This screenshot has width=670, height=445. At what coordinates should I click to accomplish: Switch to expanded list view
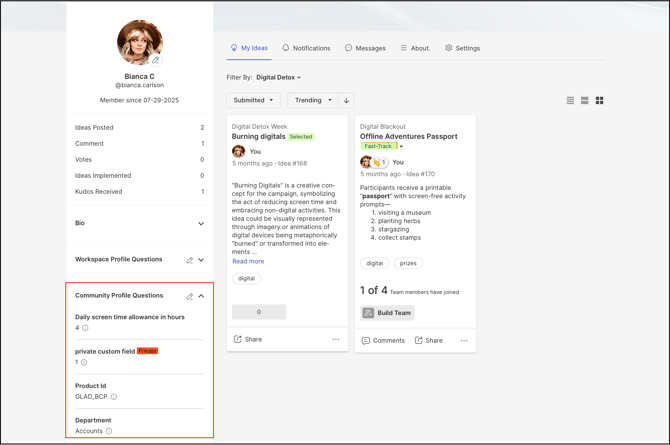click(585, 101)
